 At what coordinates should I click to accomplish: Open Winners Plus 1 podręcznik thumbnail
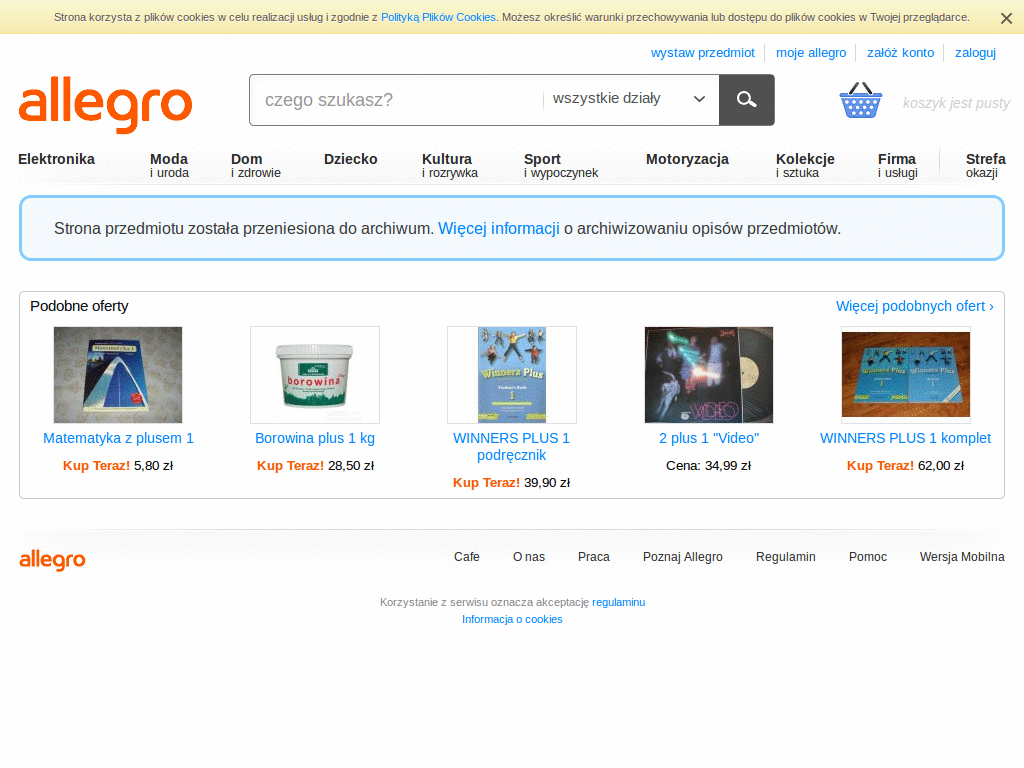coord(512,375)
